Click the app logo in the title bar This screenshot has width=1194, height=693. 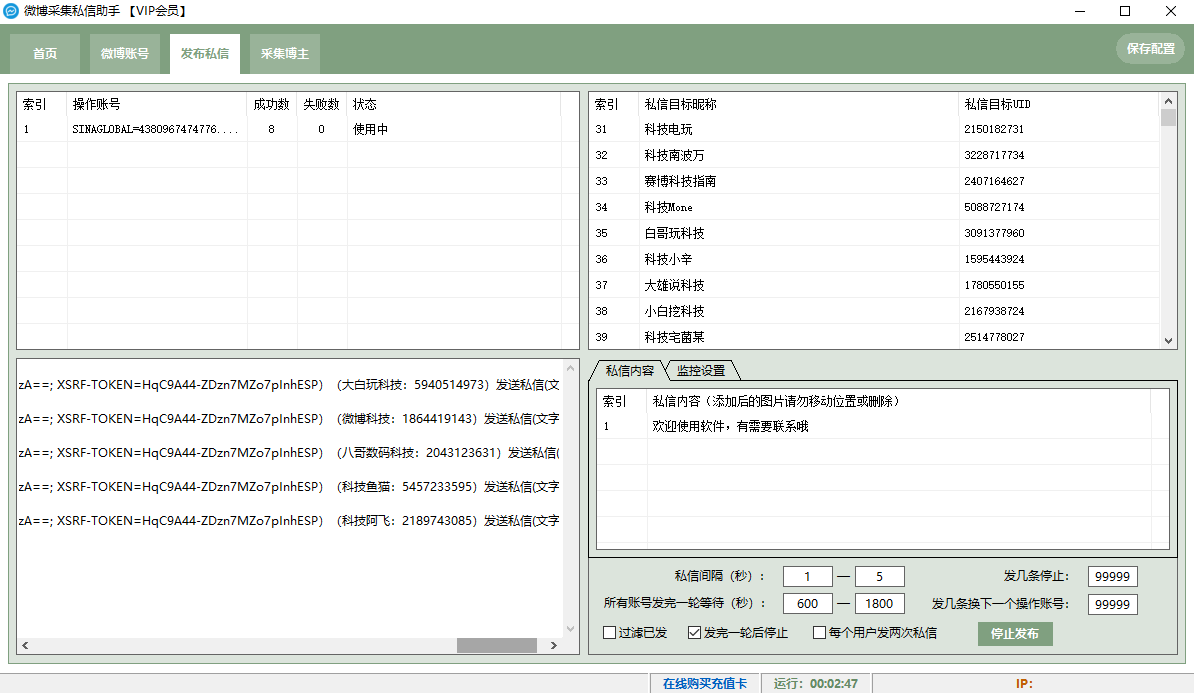coord(13,11)
